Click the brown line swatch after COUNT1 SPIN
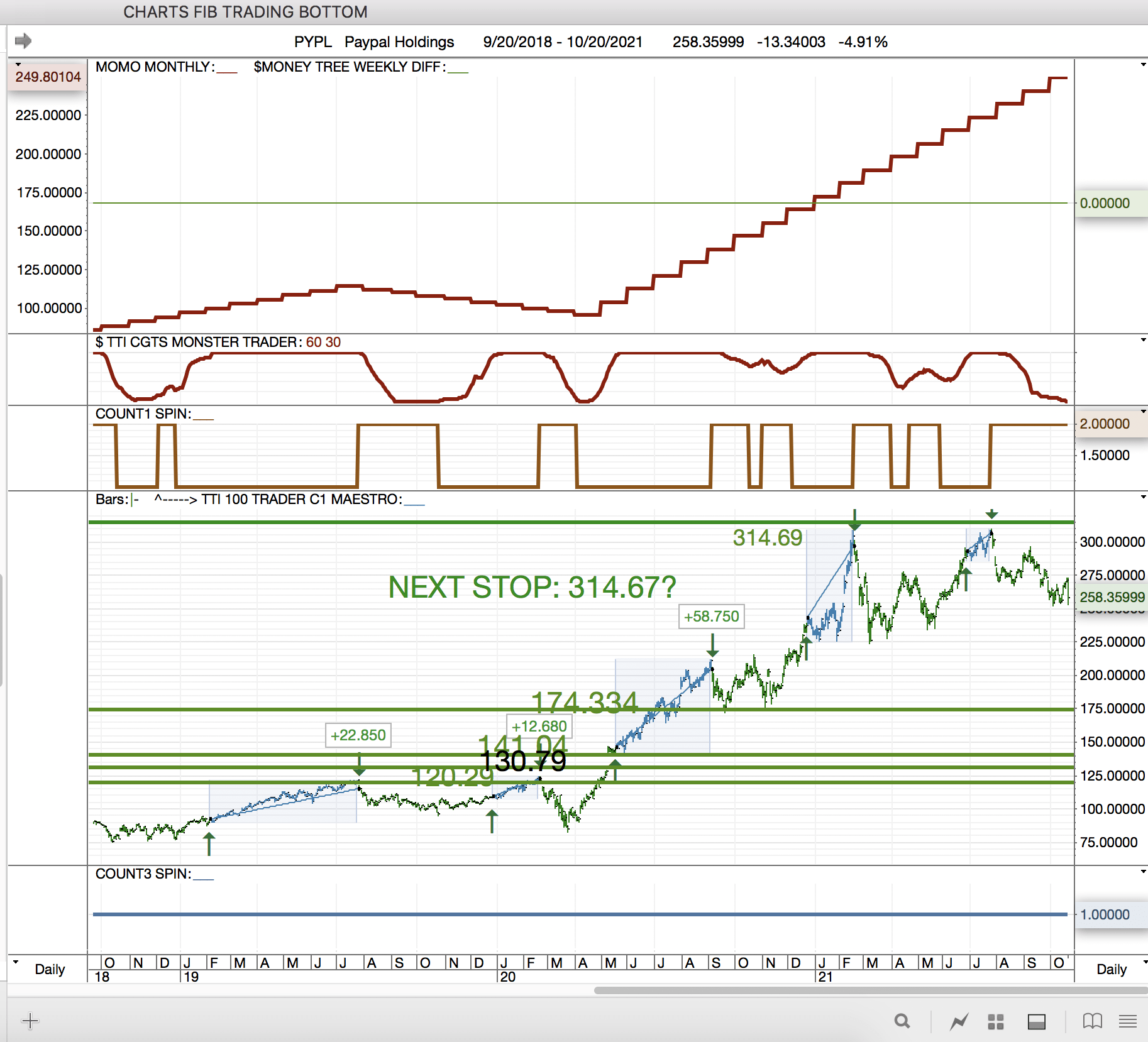1148x1042 pixels. 204,419
